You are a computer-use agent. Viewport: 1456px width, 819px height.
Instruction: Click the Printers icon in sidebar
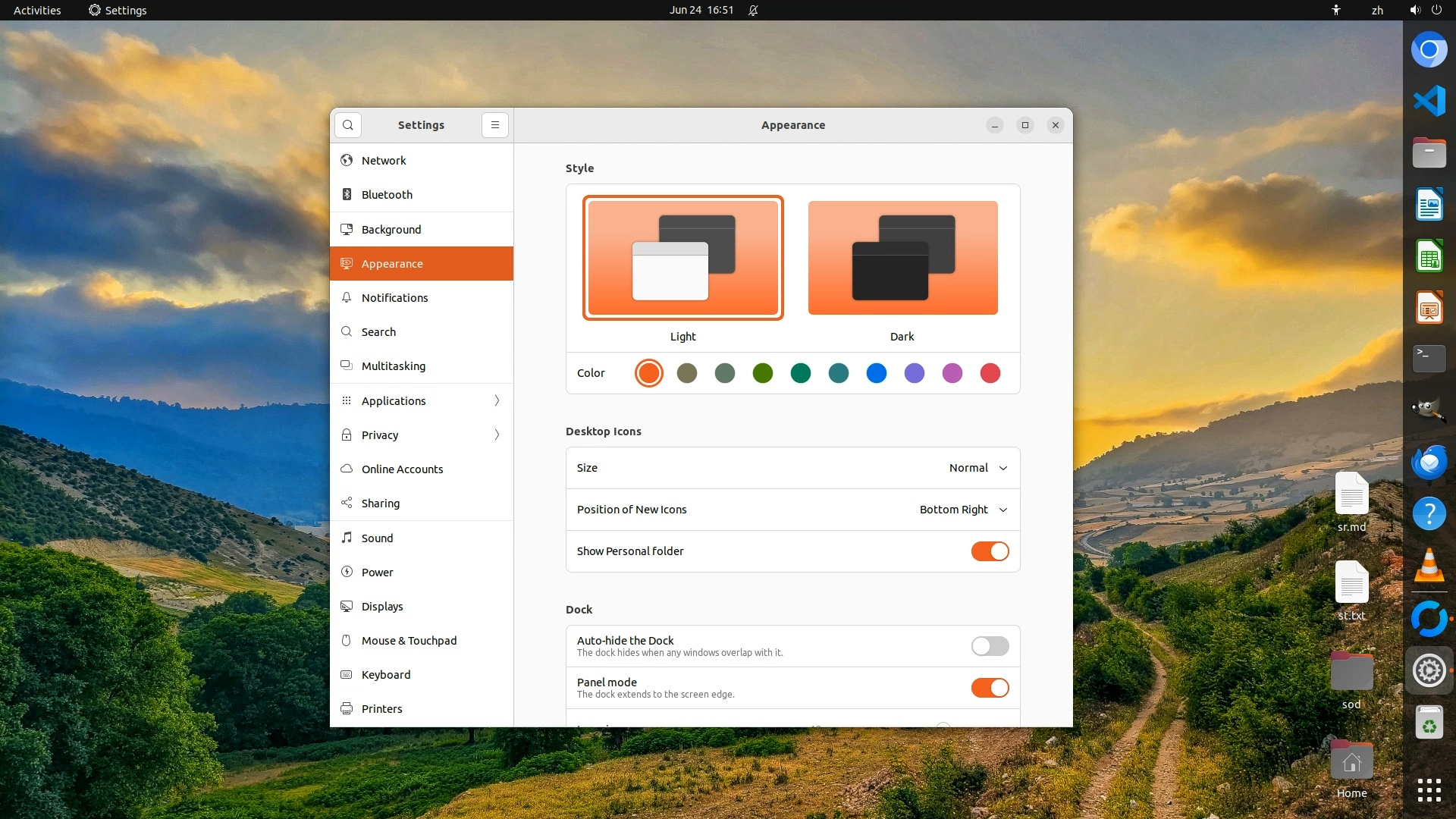[347, 708]
